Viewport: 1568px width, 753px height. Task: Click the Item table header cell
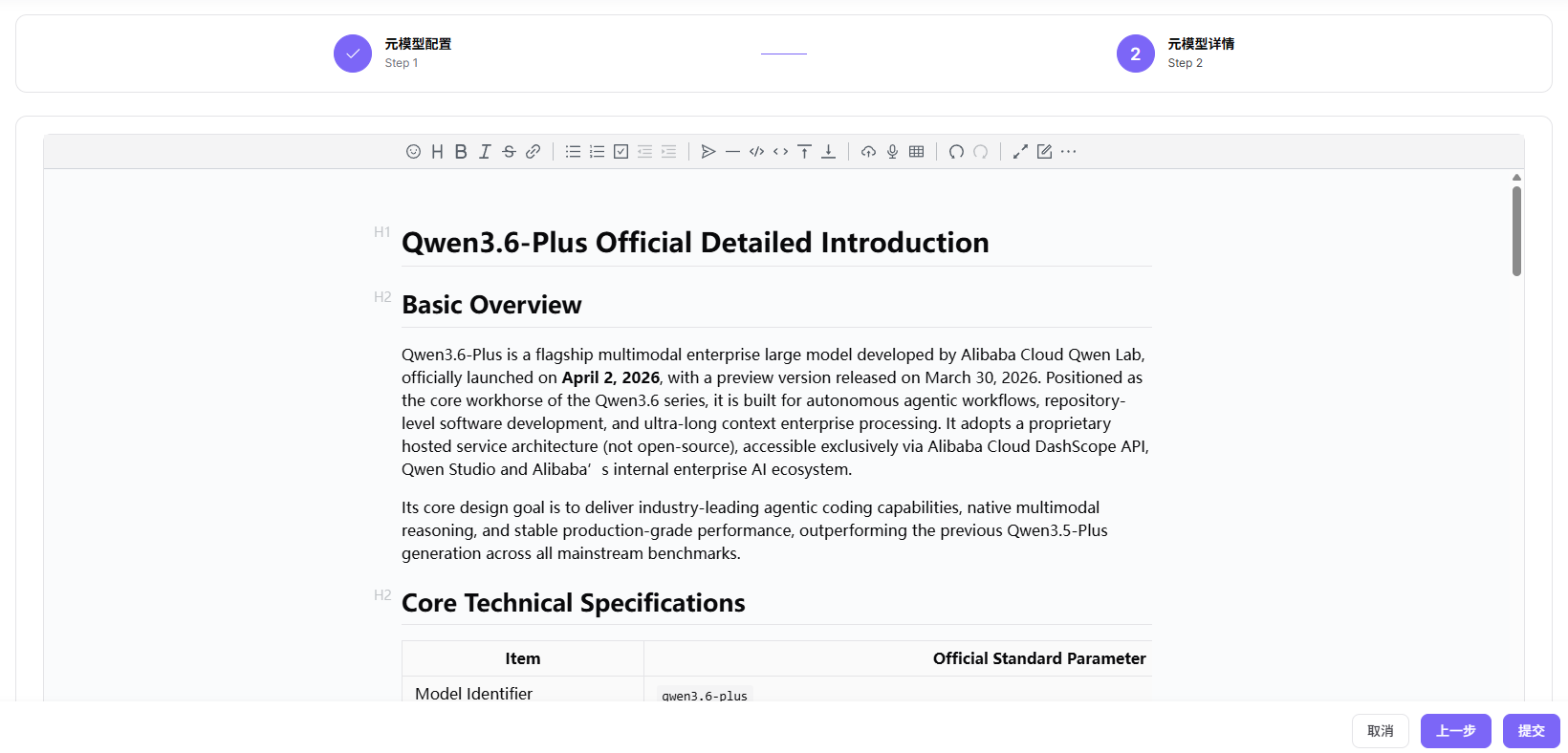coord(523,658)
